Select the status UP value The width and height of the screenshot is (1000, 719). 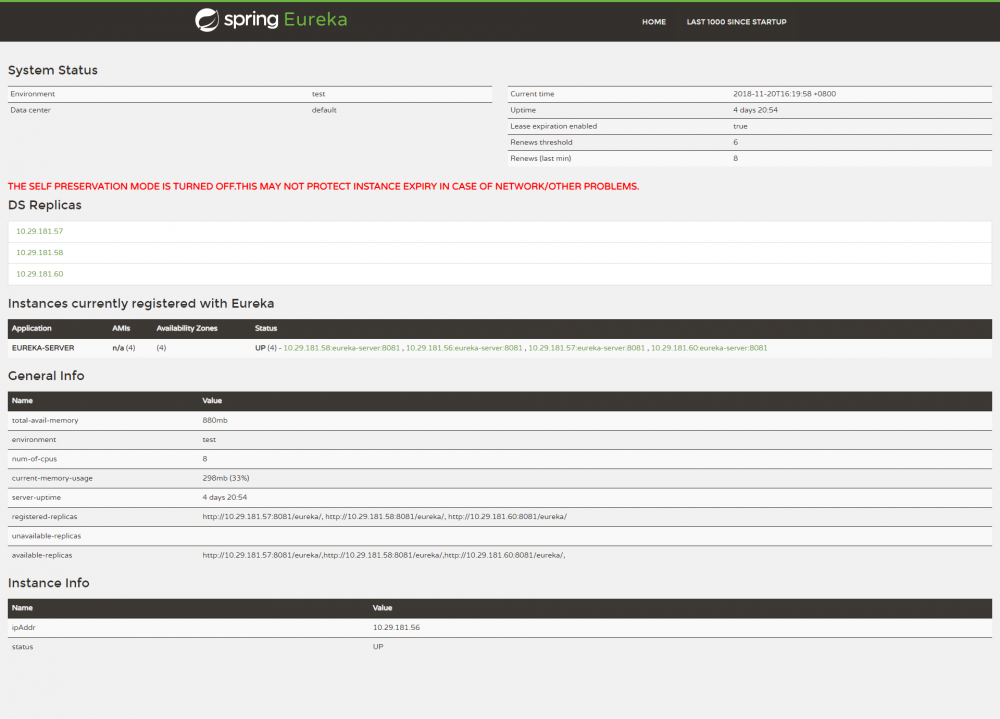pos(378,646)
